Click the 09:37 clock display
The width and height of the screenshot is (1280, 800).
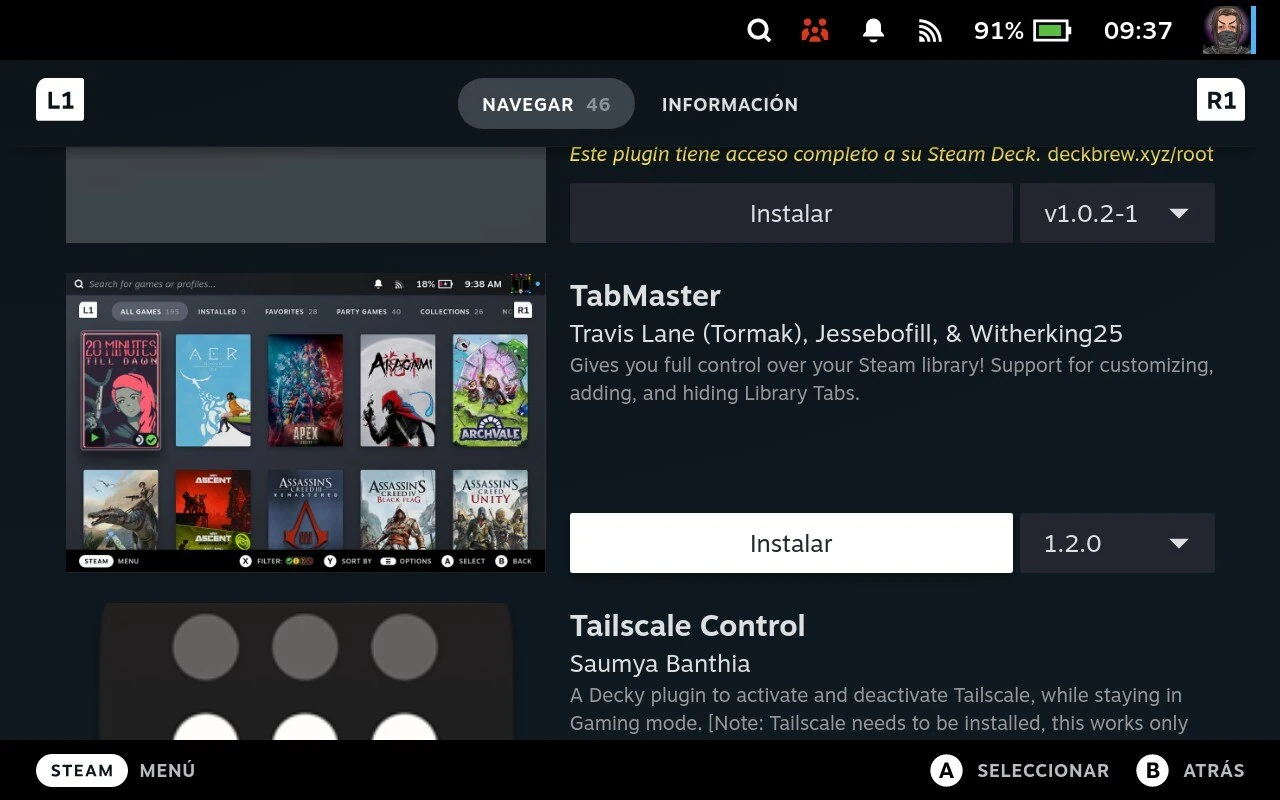tap(1137, 31)
